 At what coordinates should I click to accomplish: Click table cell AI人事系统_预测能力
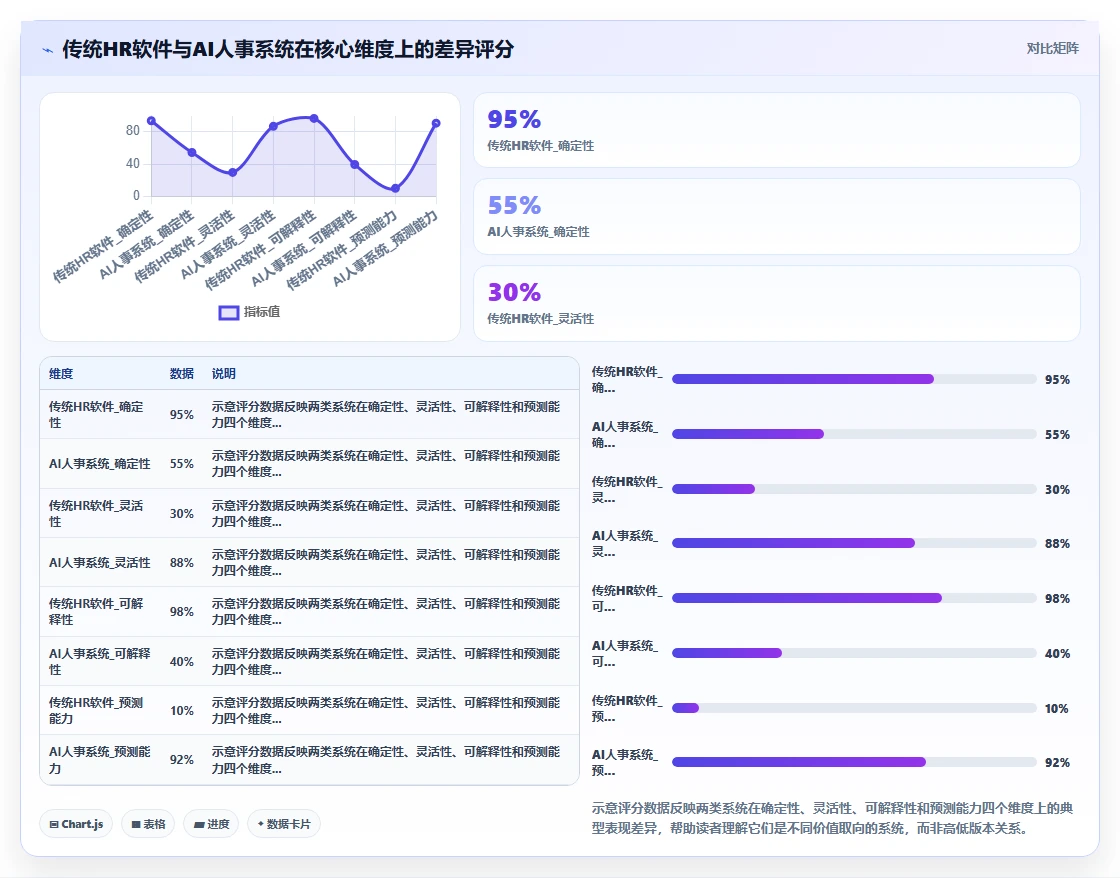pyautogui.click(x=99, y=760)
